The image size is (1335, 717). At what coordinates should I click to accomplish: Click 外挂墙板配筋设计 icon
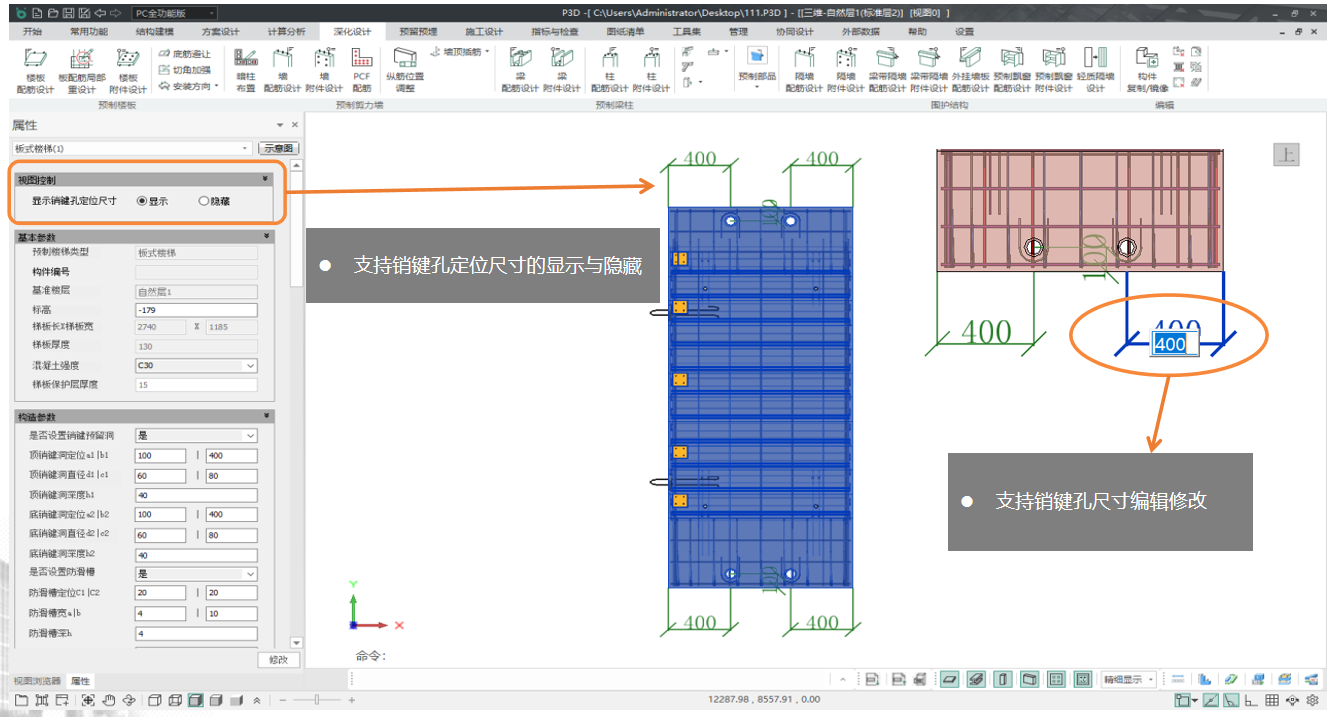click(970, 68)
